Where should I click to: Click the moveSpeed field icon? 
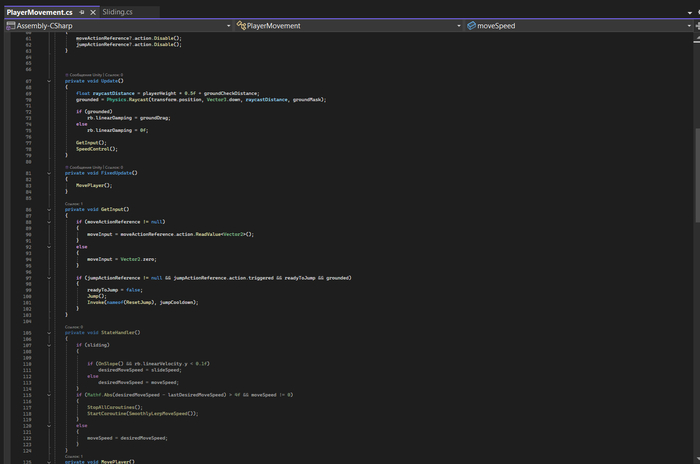471,26
